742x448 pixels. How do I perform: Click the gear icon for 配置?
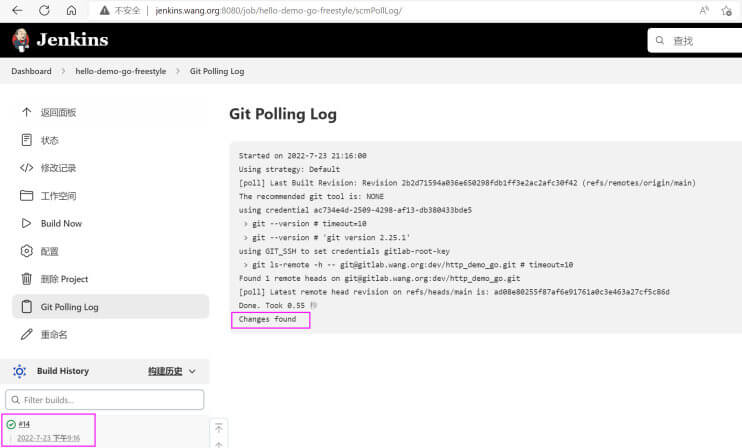click(x=26, y=251)
